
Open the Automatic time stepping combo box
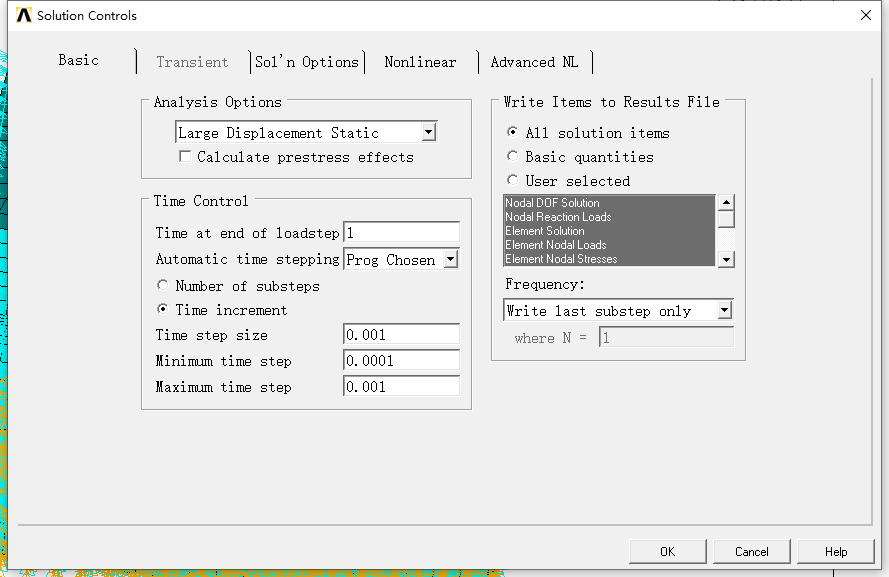pyautogui.click(x=401, y=260)
